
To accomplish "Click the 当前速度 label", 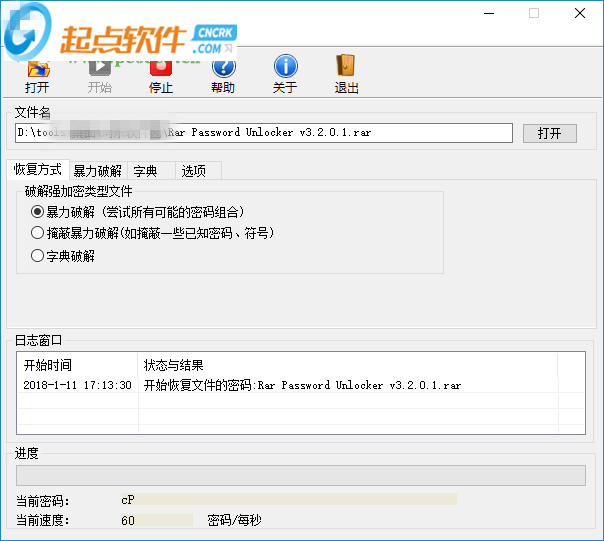I will [x=42, y=520].
